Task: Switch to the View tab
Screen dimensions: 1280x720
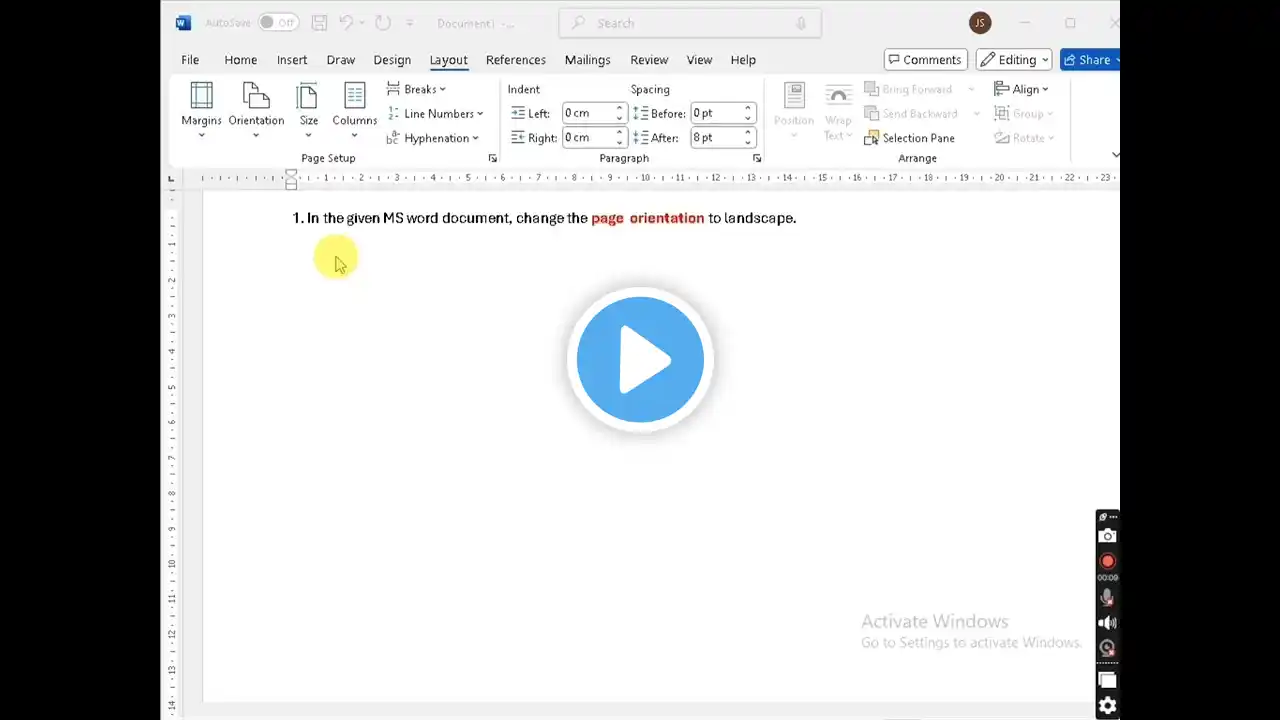Action: [699, 60]
